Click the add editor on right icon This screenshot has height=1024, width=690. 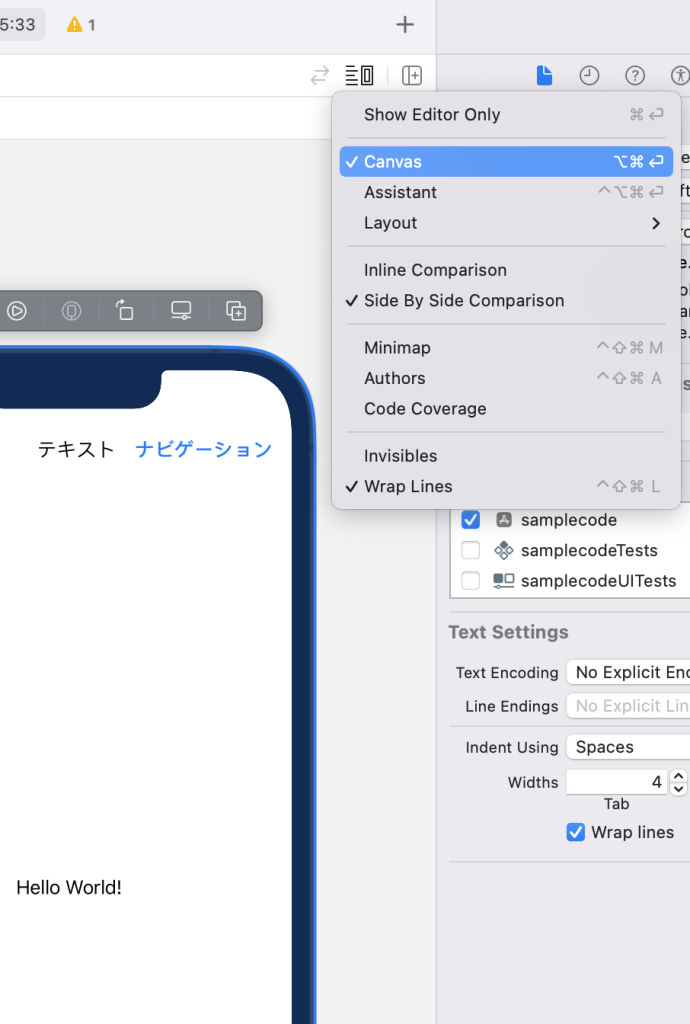[x=412, y=75]
